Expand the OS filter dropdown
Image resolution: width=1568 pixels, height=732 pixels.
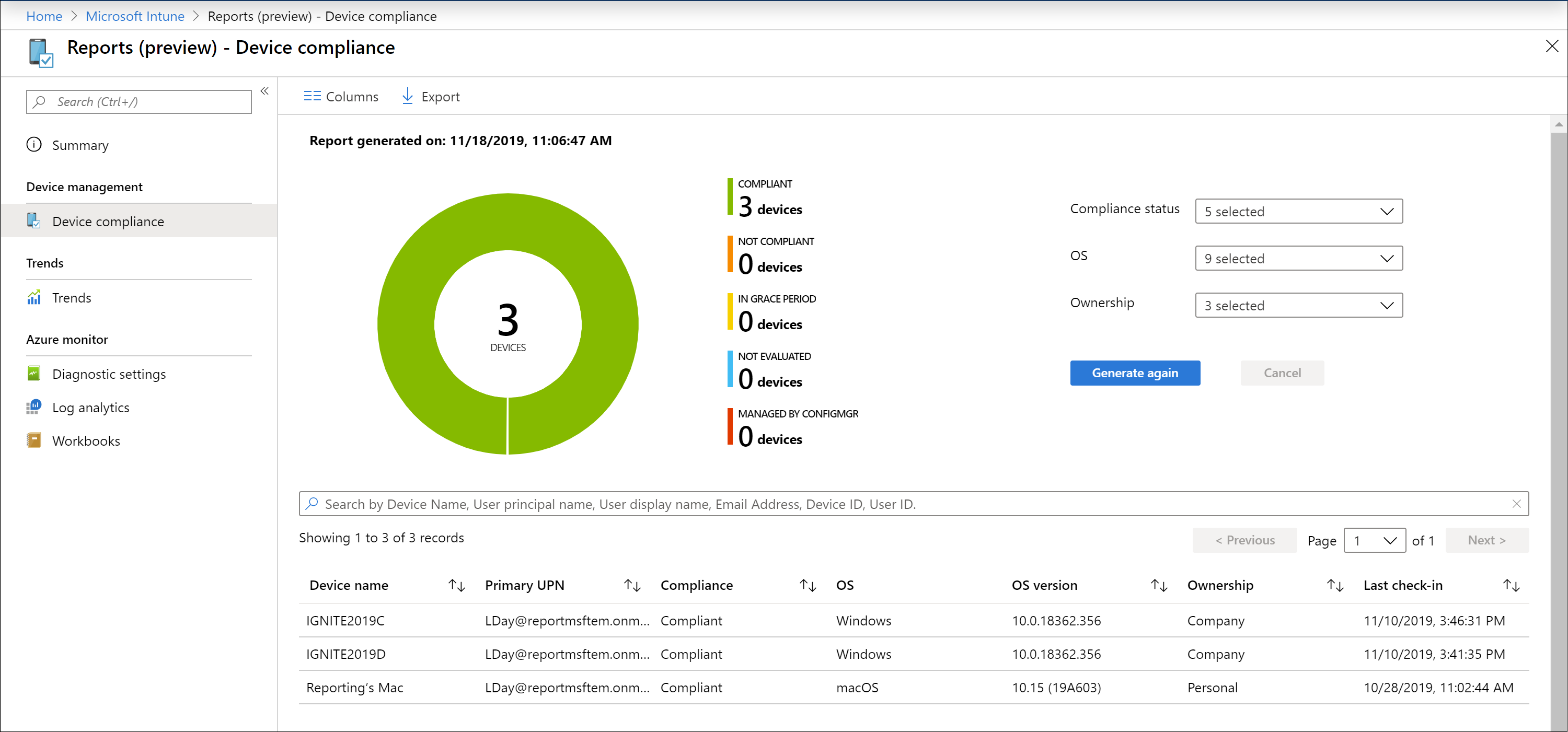tap(1298, 258)
